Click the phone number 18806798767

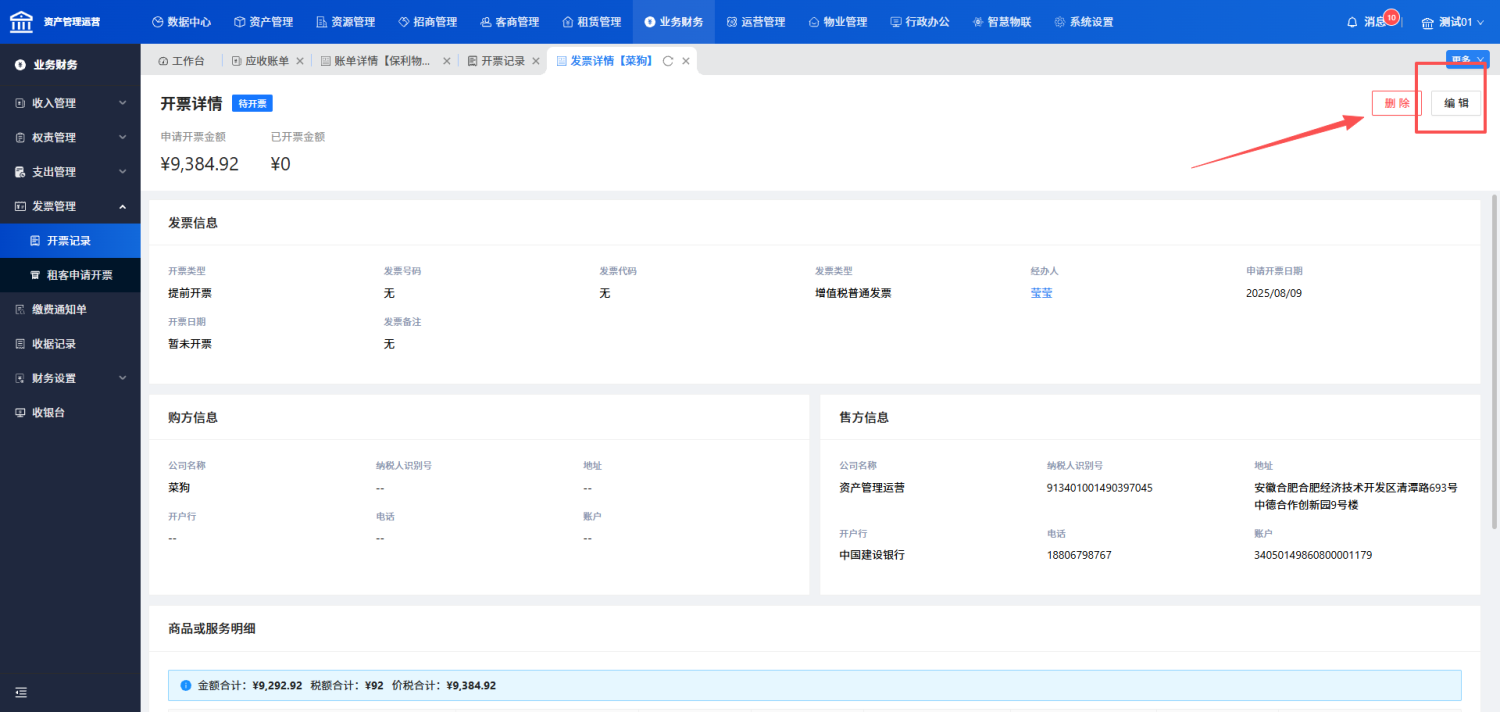[x=1079, y=554]
